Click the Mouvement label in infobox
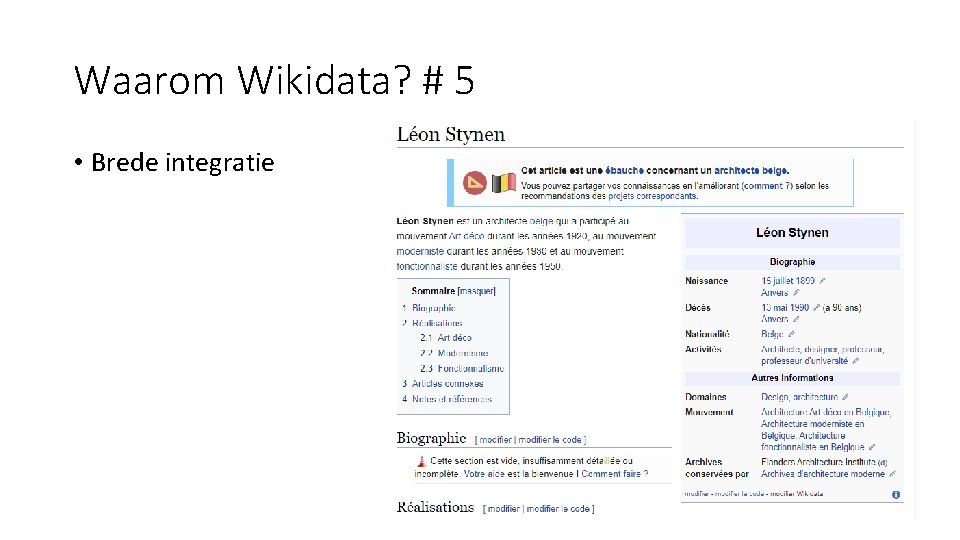 709,412
